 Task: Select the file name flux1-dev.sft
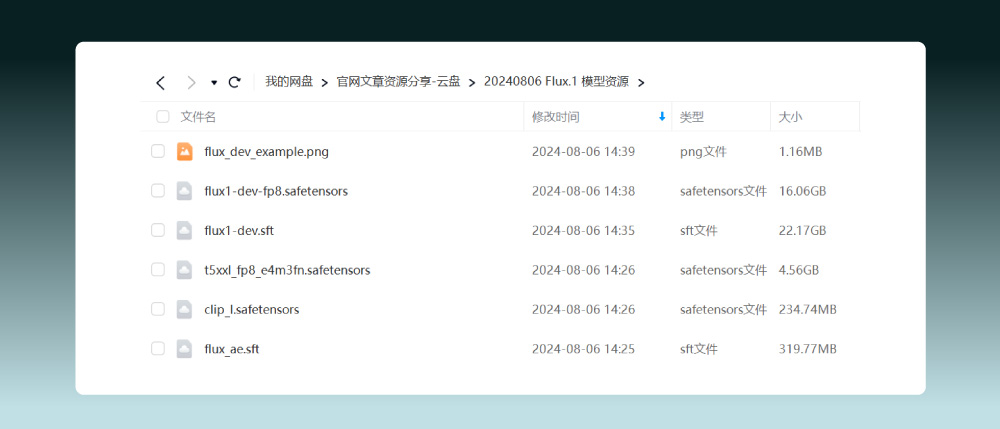(239, 231)
